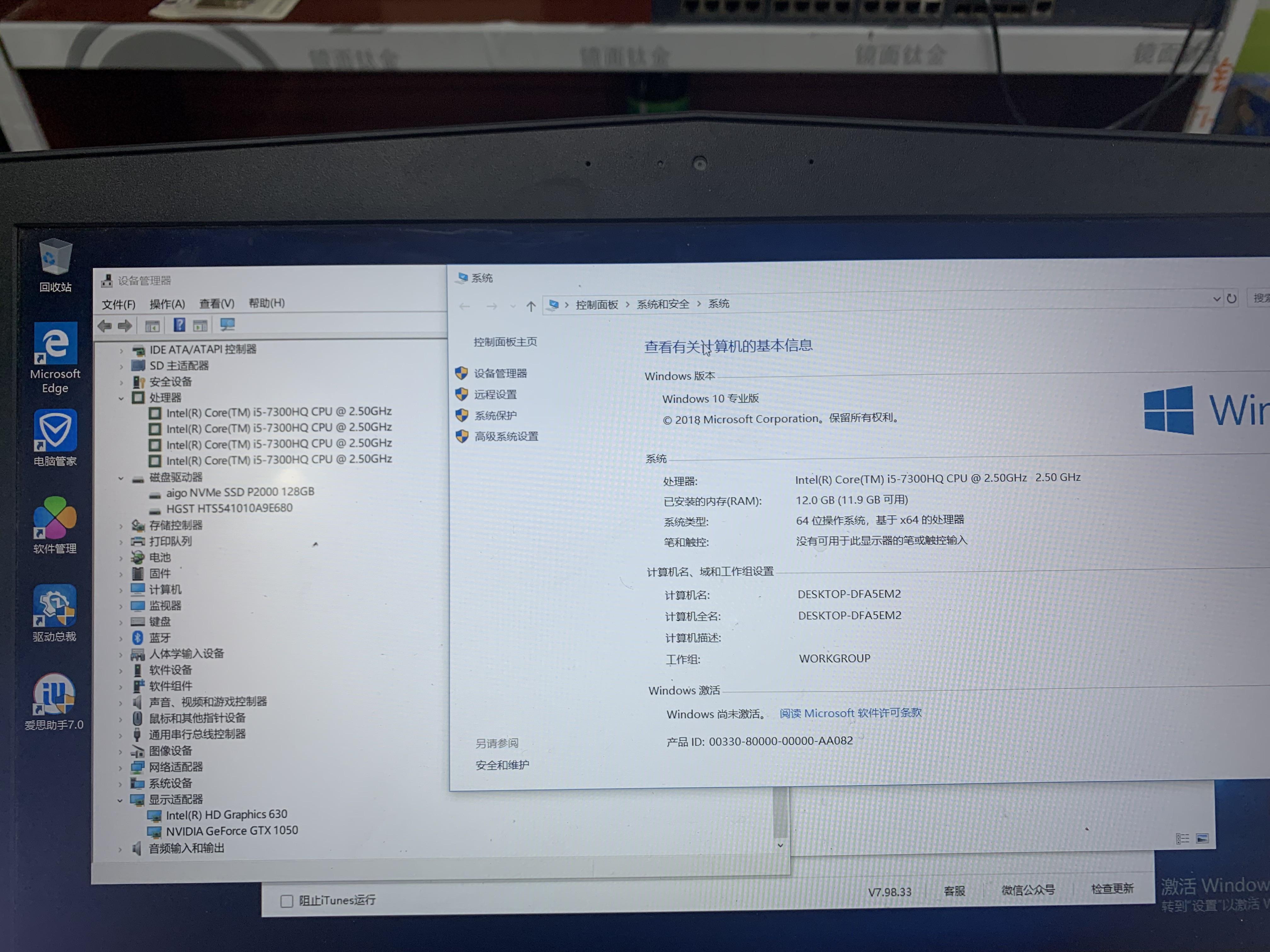1270x952 pixels.
Task: Click the scrollbar down arrow of Device Manager
Action: 780,845
